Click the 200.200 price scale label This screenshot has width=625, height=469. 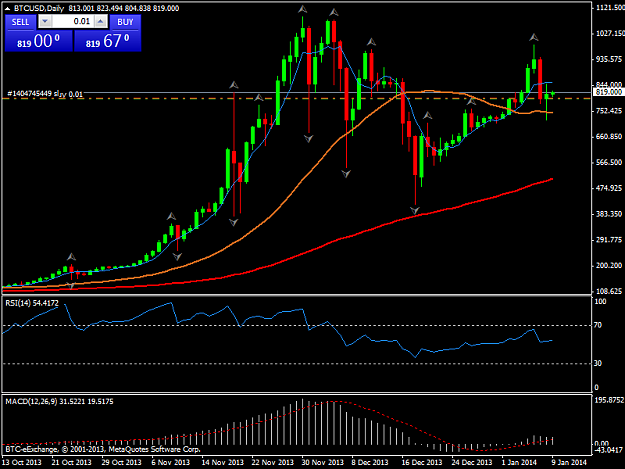coord(609,266)
